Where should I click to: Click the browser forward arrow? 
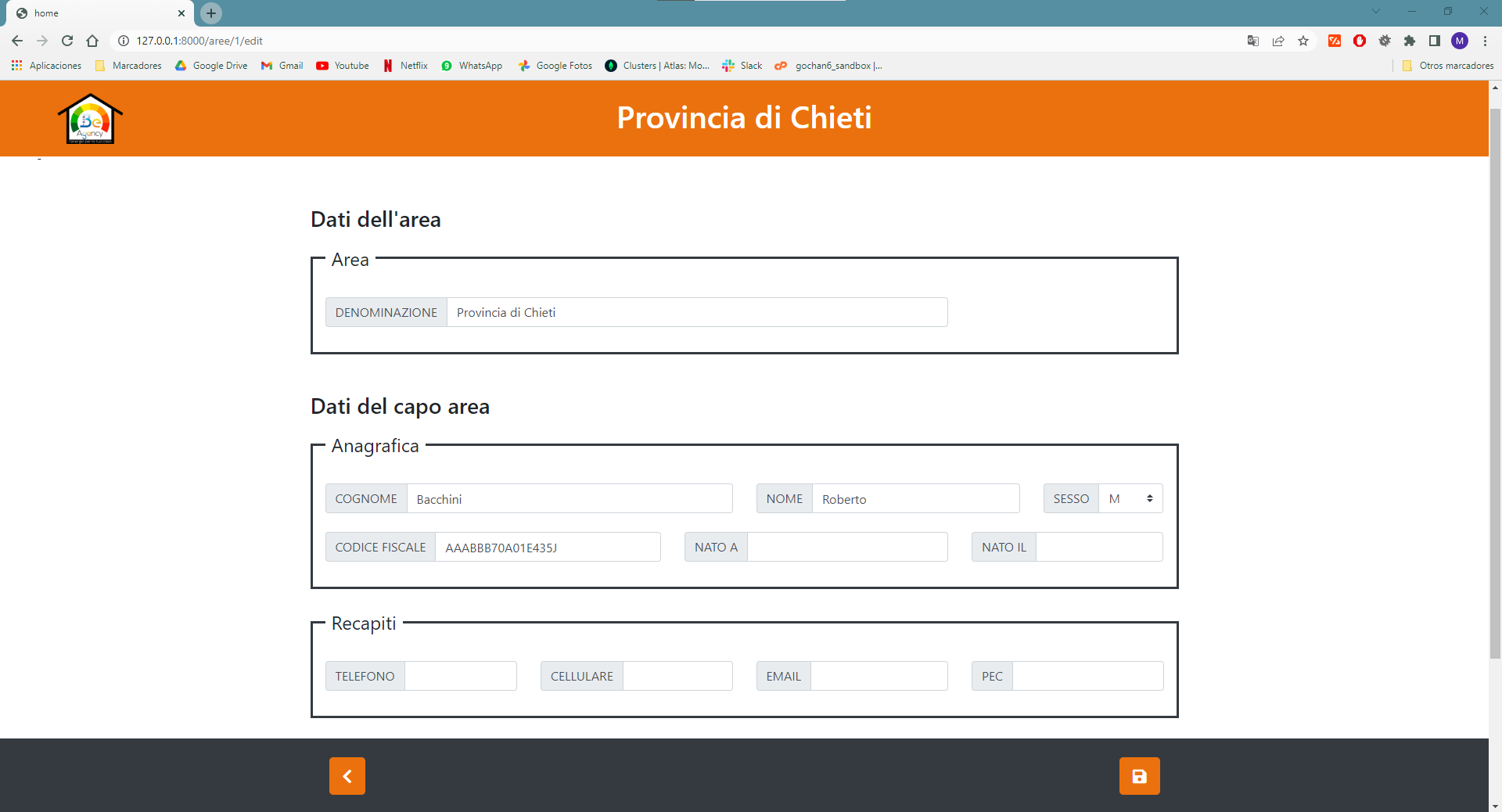click(x=42, y=41)
